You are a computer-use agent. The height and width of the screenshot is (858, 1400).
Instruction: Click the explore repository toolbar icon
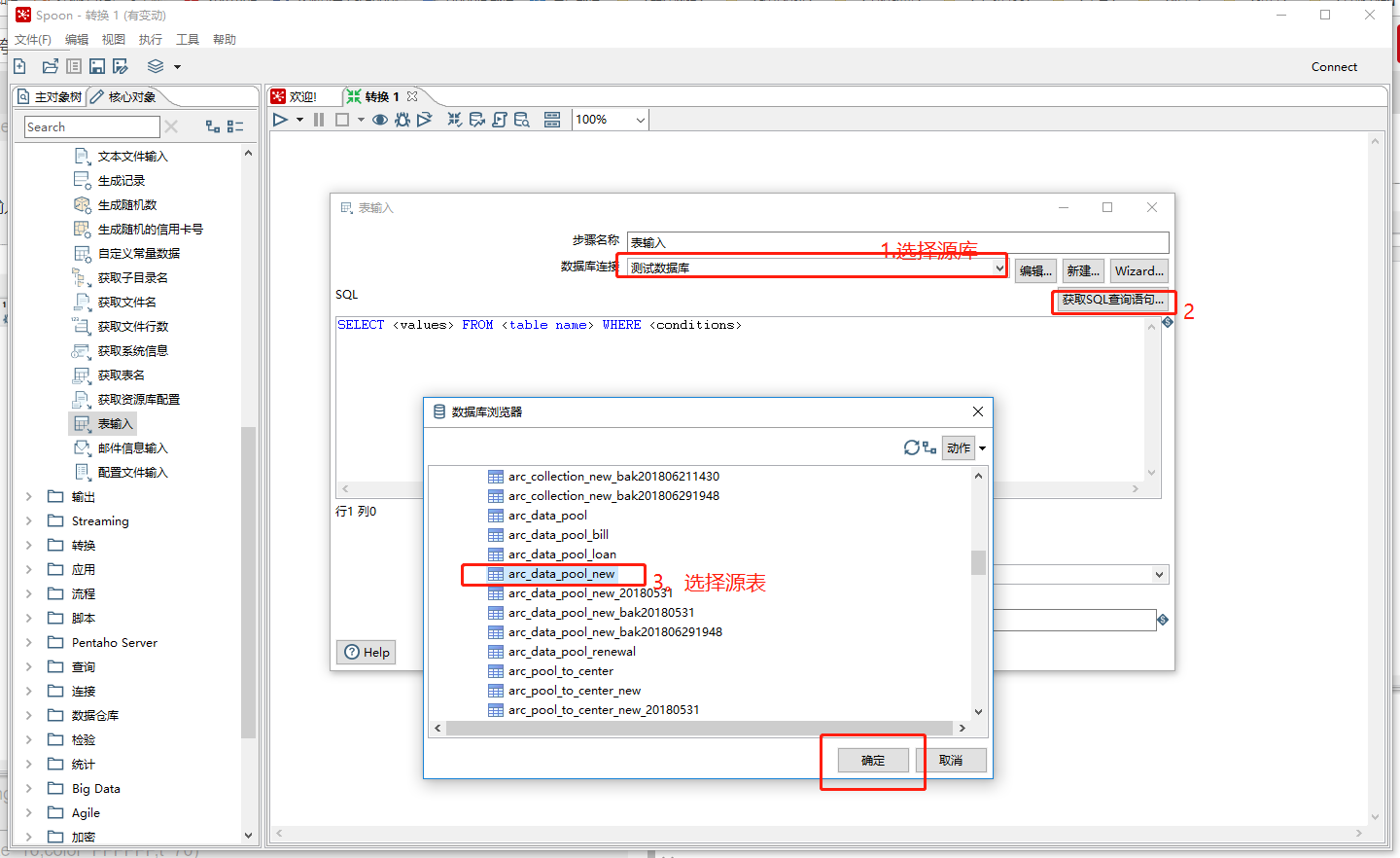(74, 66)
